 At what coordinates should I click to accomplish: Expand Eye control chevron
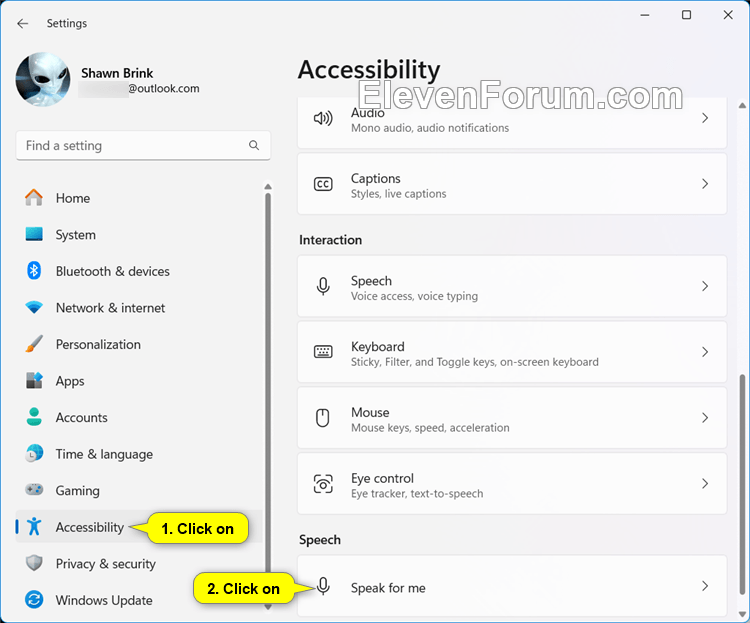point(705,484)
